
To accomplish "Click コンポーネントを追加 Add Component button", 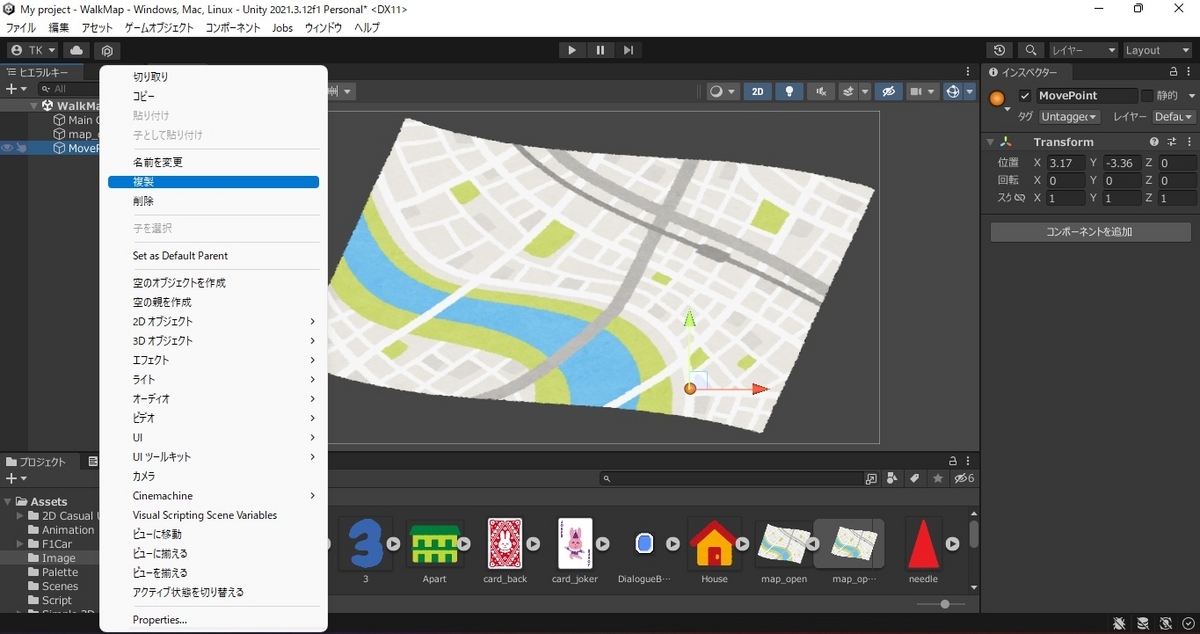I will point(1090,232).
